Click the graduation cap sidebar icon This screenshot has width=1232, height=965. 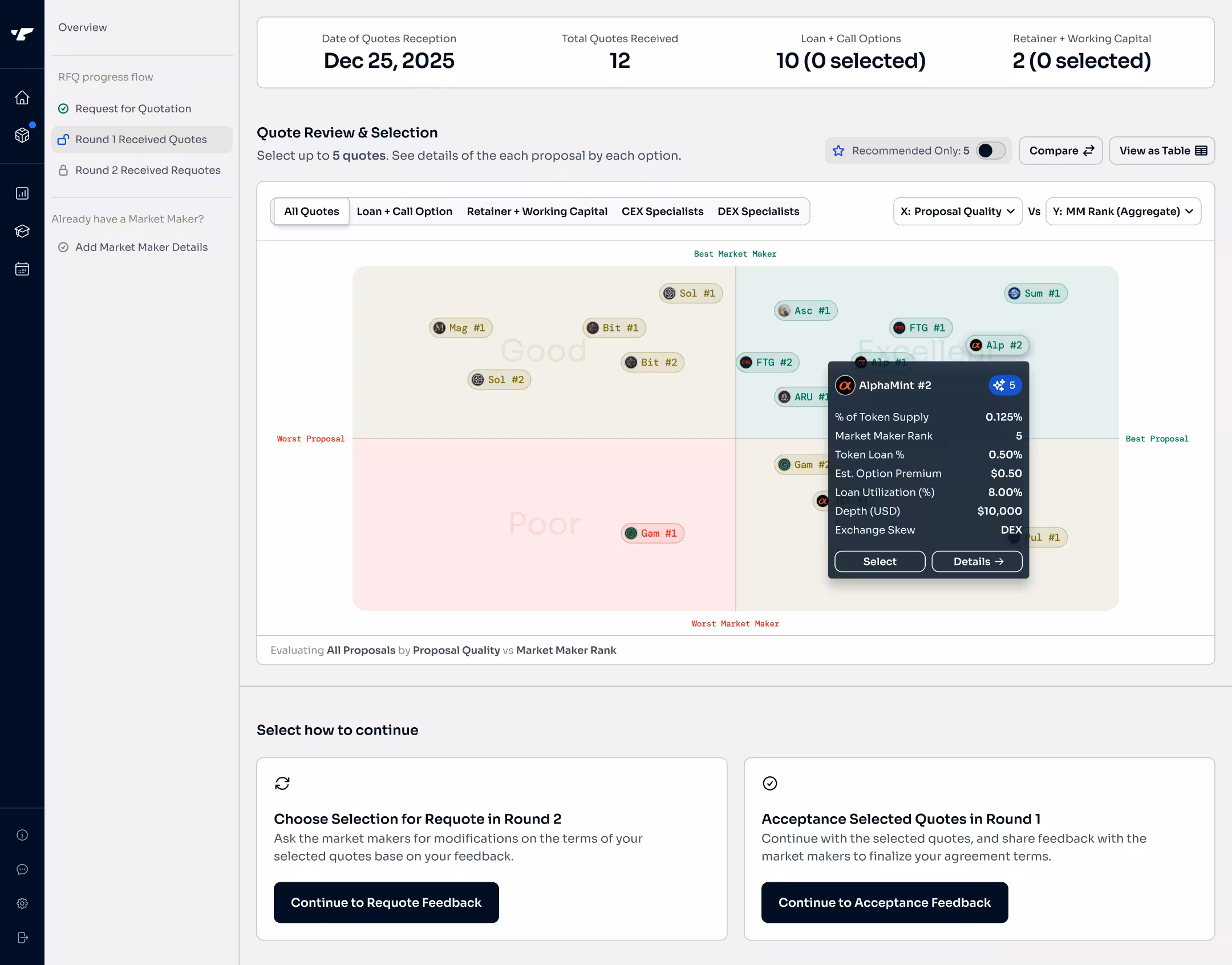(x=22, y=231)
